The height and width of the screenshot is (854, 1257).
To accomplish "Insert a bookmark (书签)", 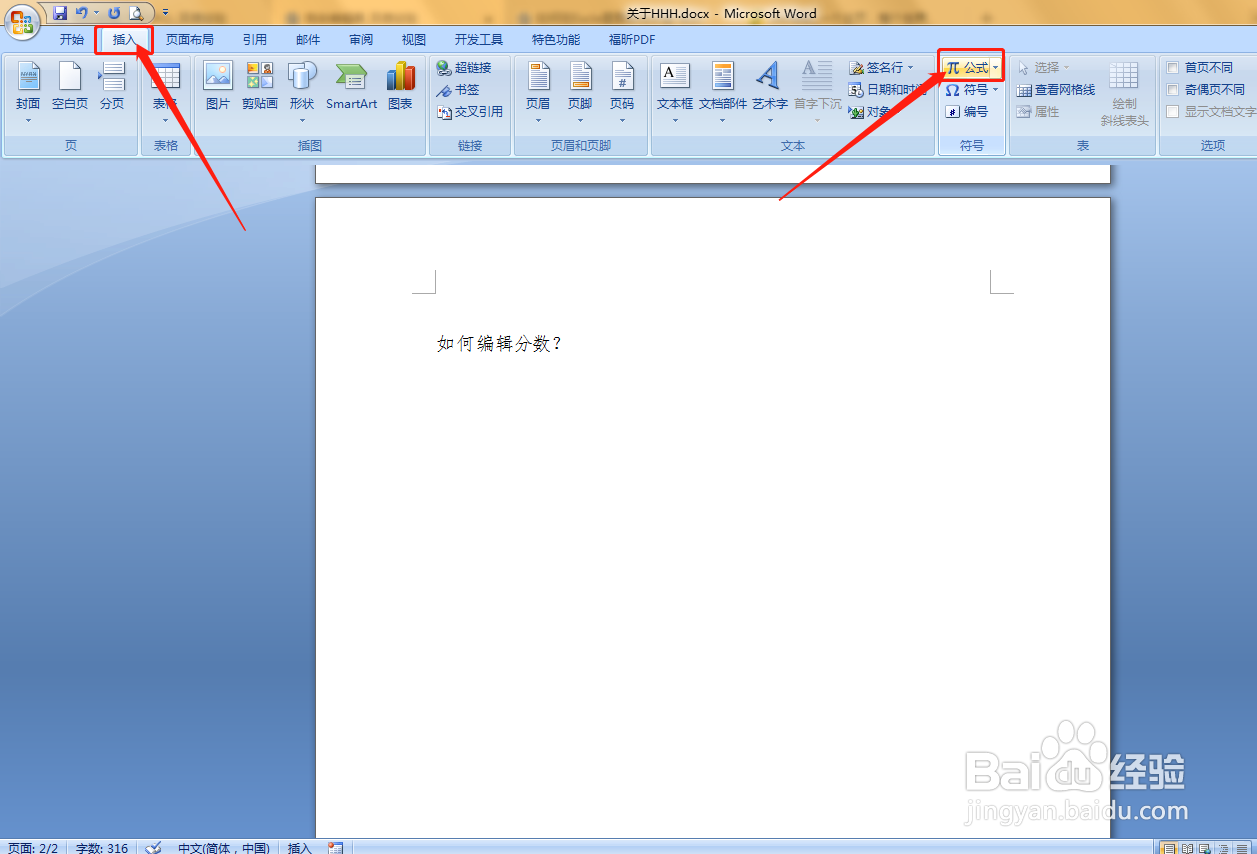I will pyautogui.click(x=458, y=90).
